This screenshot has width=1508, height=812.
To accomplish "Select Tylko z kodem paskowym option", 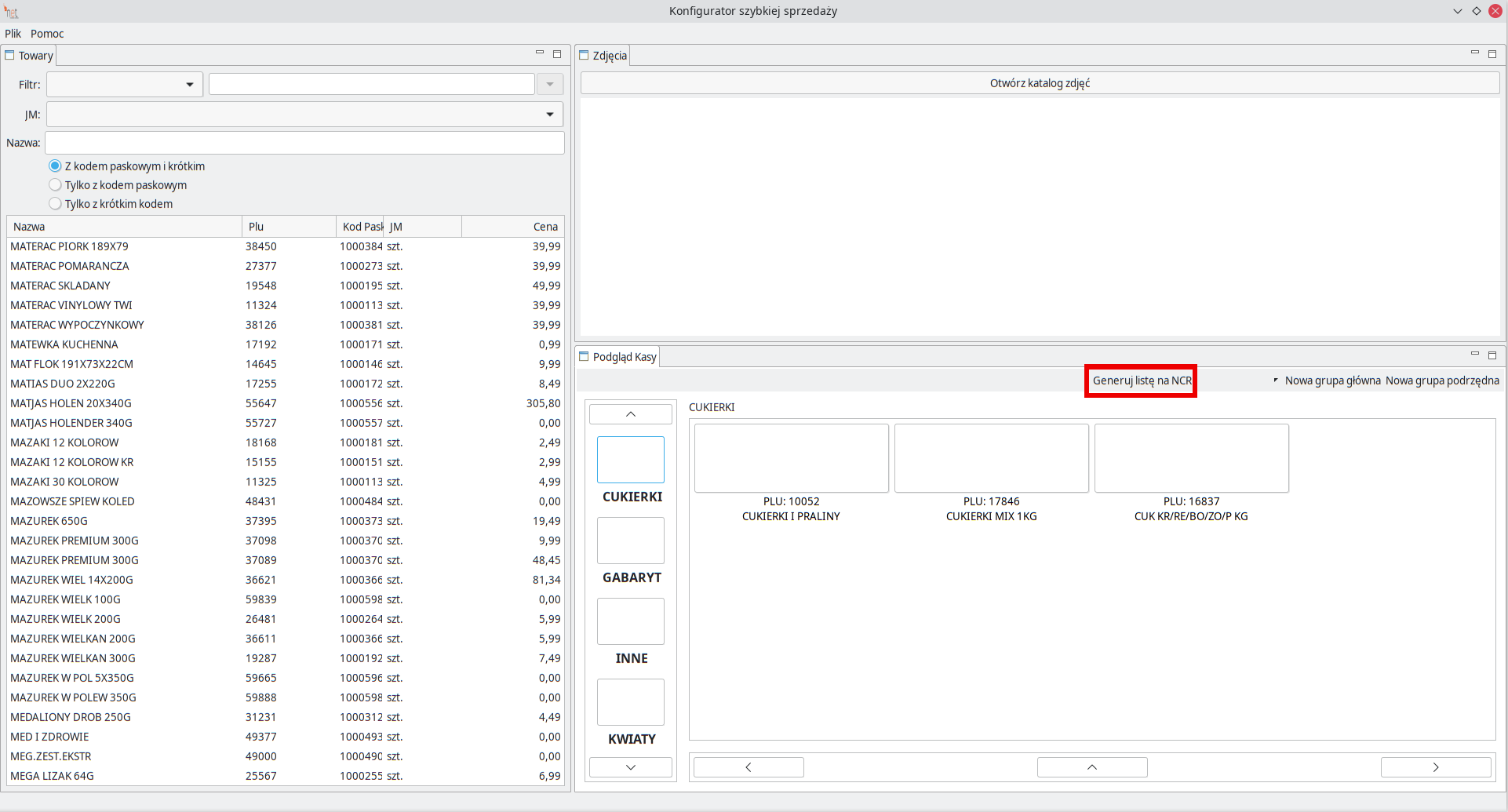I will [118, 185].
